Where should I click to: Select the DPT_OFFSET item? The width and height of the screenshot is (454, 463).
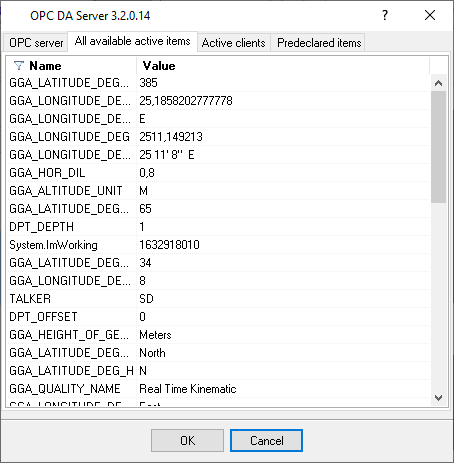(43, 317)
